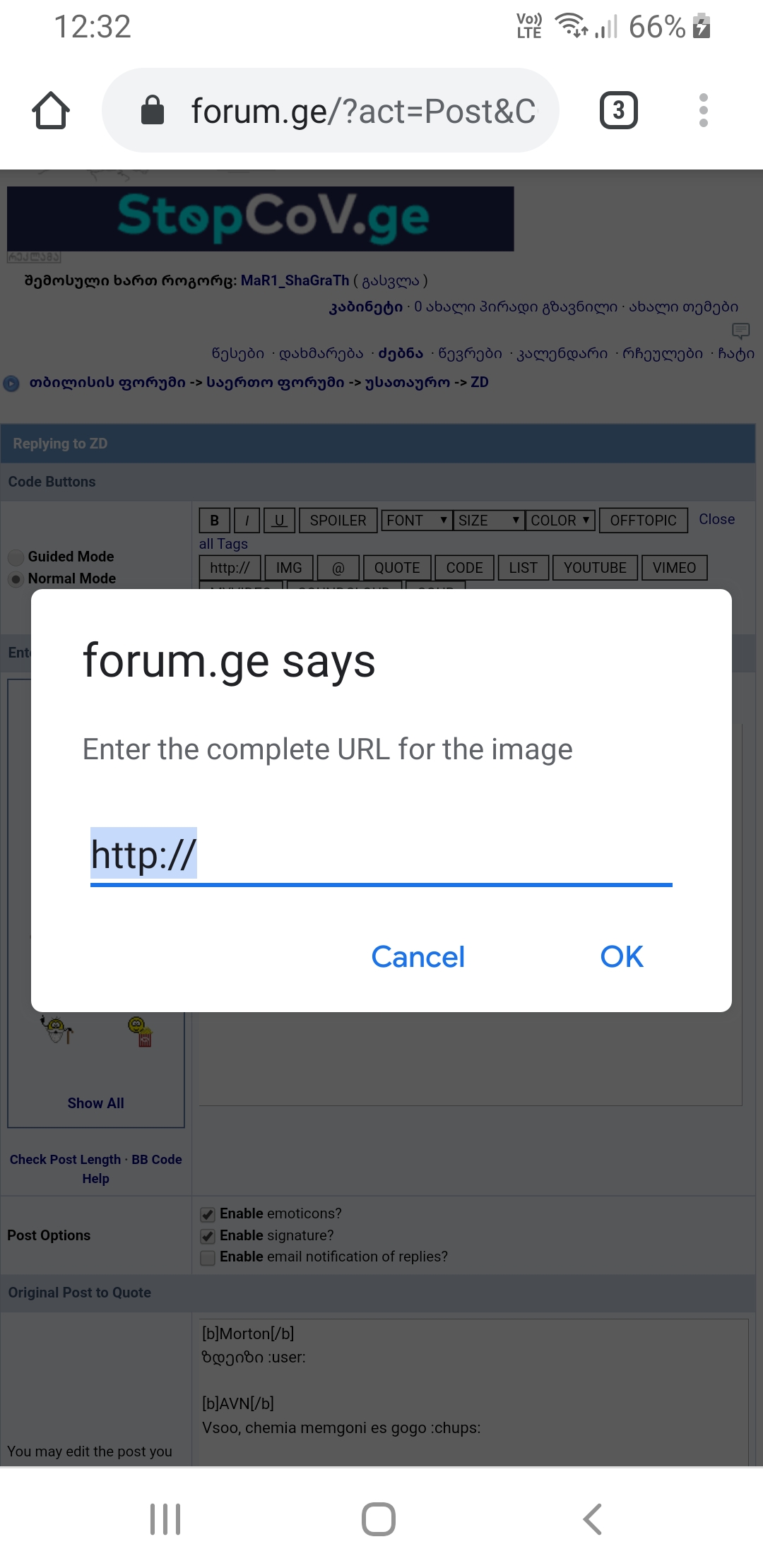The image size is (763, 1568).
Task: Tap the Android back navigation icon
Action: (x=592, y=1519)
